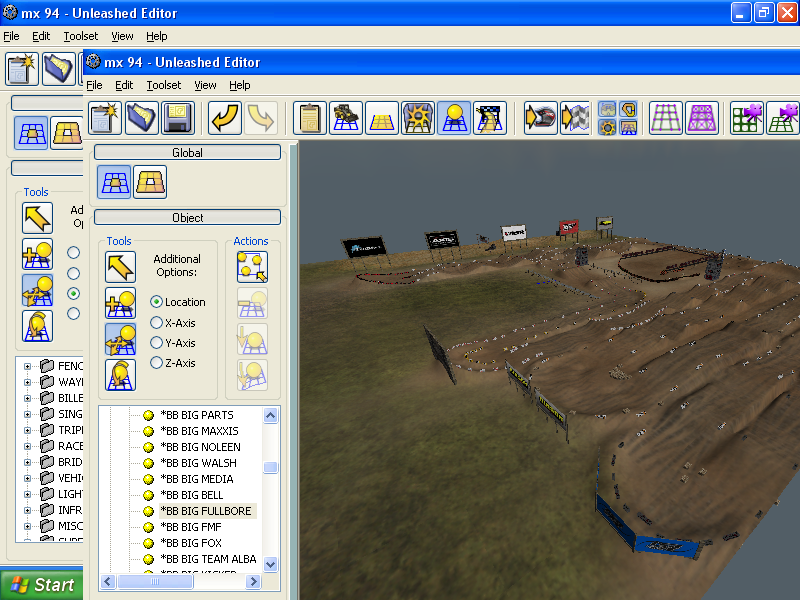Image resolution: width=800 pixels, height=600 pixels.
Task: Click the Save floppy disk toolbar icon
Action: coord(179,118)
